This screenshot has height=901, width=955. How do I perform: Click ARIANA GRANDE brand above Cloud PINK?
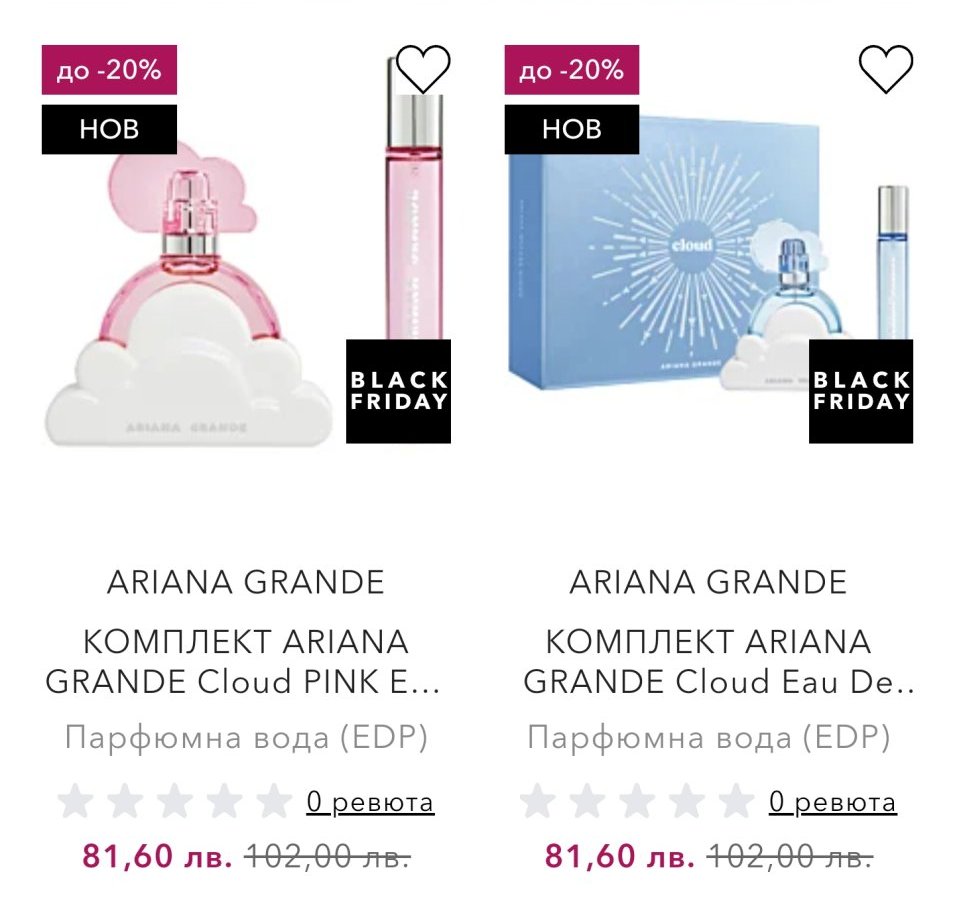click(245, 582)
